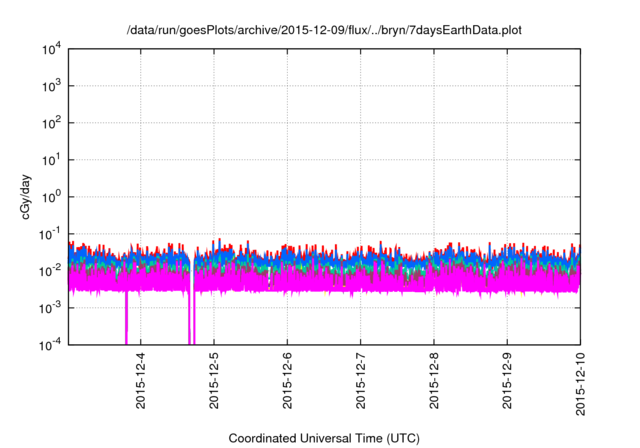Screen dimensions: 640x448
Task: Click the 2015-12-6 date tick label
Action: tap(287, 381)
